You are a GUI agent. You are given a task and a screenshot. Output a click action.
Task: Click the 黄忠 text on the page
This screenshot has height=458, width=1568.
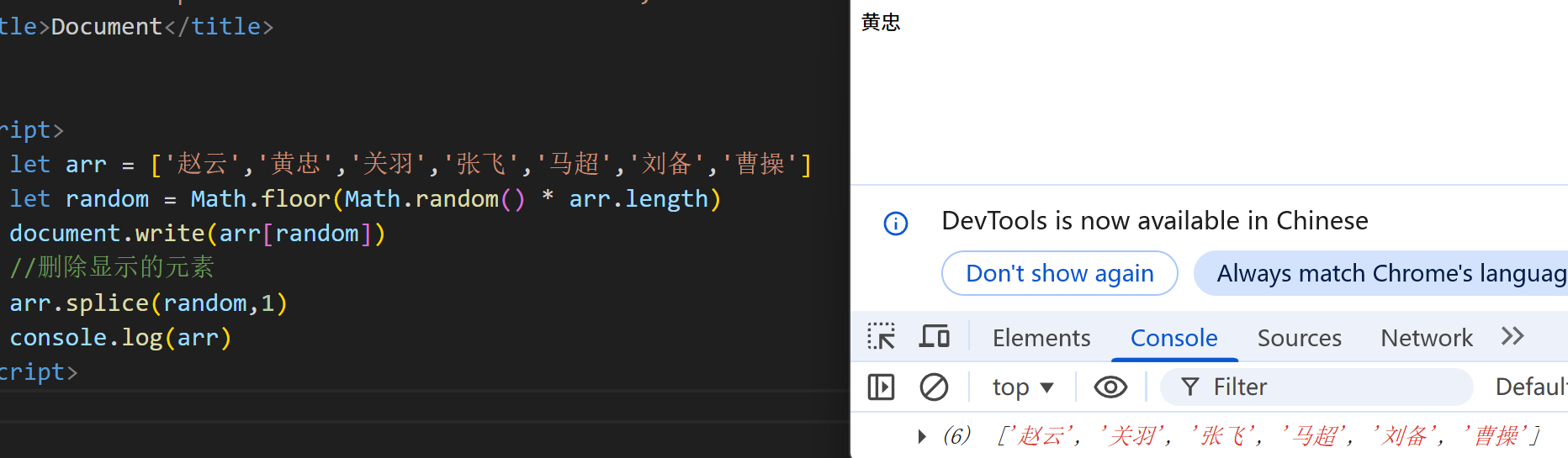(881, 22)
